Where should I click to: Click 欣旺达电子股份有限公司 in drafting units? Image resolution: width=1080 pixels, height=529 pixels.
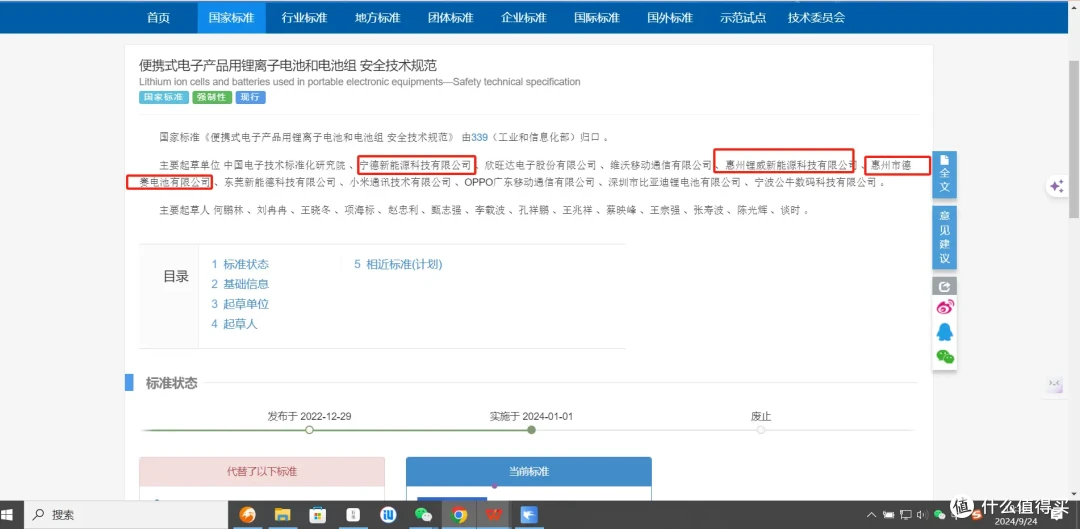click(540, 165)
